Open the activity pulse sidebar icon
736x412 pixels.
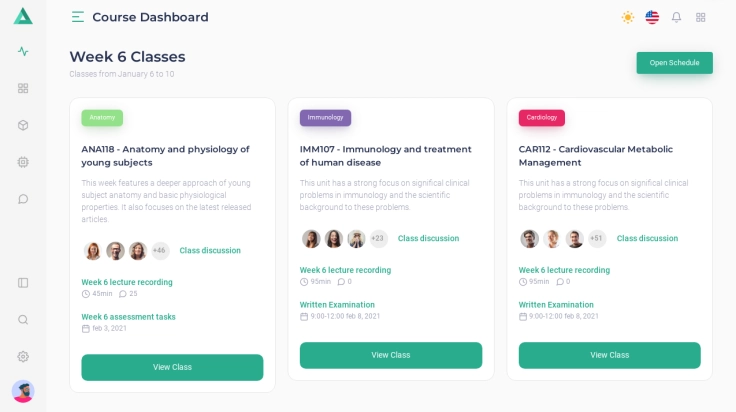(23, 51)
